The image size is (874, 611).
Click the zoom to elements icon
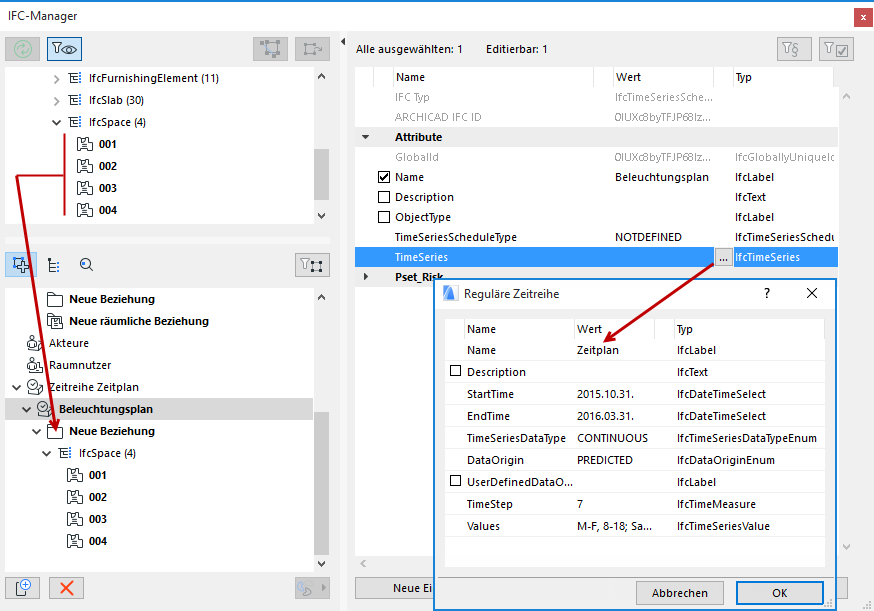click(x=312, y=49)
